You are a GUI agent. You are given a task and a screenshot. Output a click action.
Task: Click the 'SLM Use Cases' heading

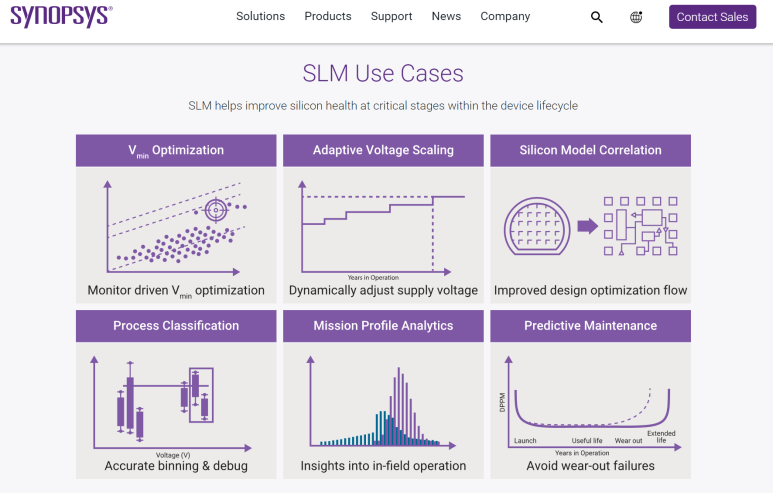(x=383, y=73)
